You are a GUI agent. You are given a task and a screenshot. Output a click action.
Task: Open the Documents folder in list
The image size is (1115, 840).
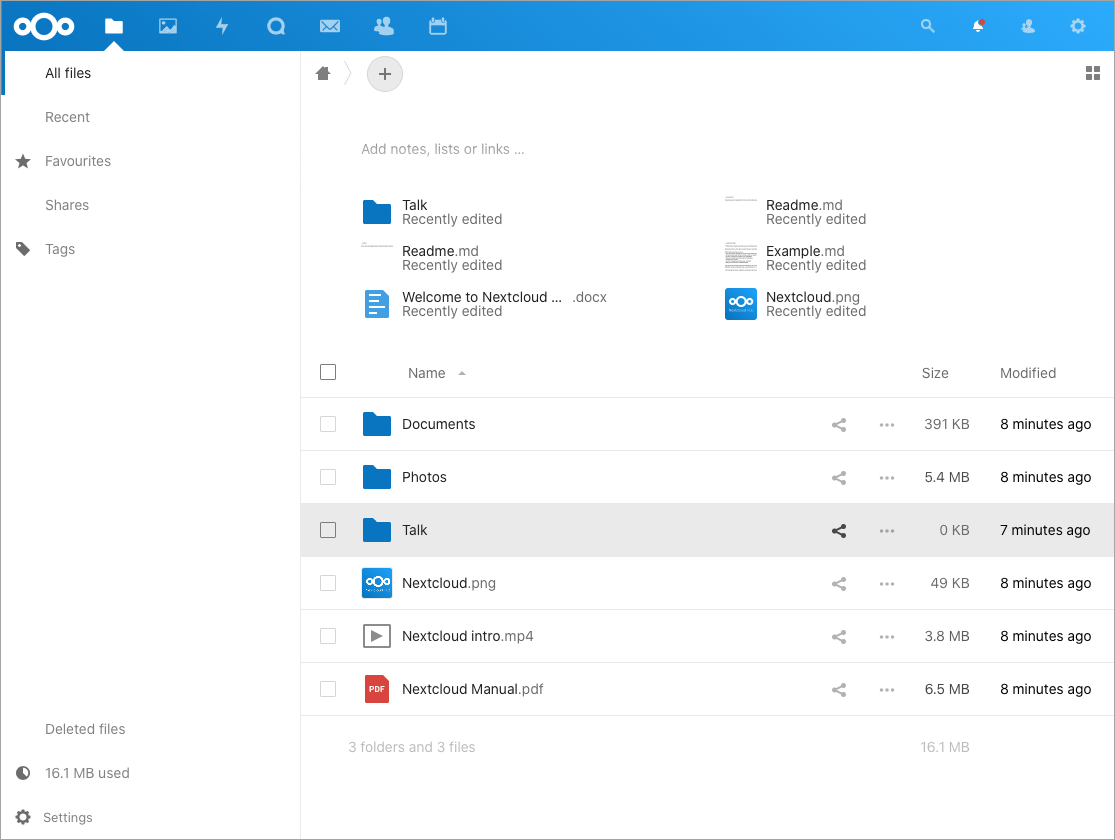coord(439,425)
